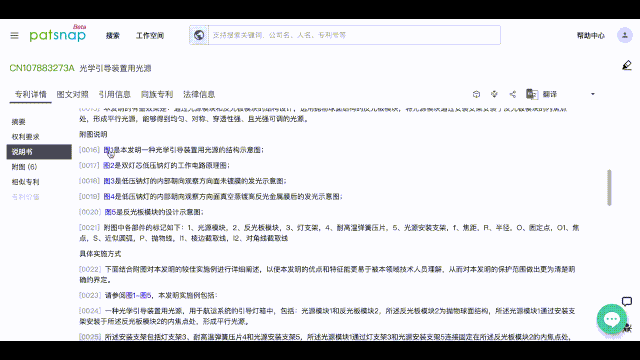This screenshot has height=360, width=640.
Task: Switch to the 专利详情 tab
Action: pyautogui.click(x=31, y=94)
